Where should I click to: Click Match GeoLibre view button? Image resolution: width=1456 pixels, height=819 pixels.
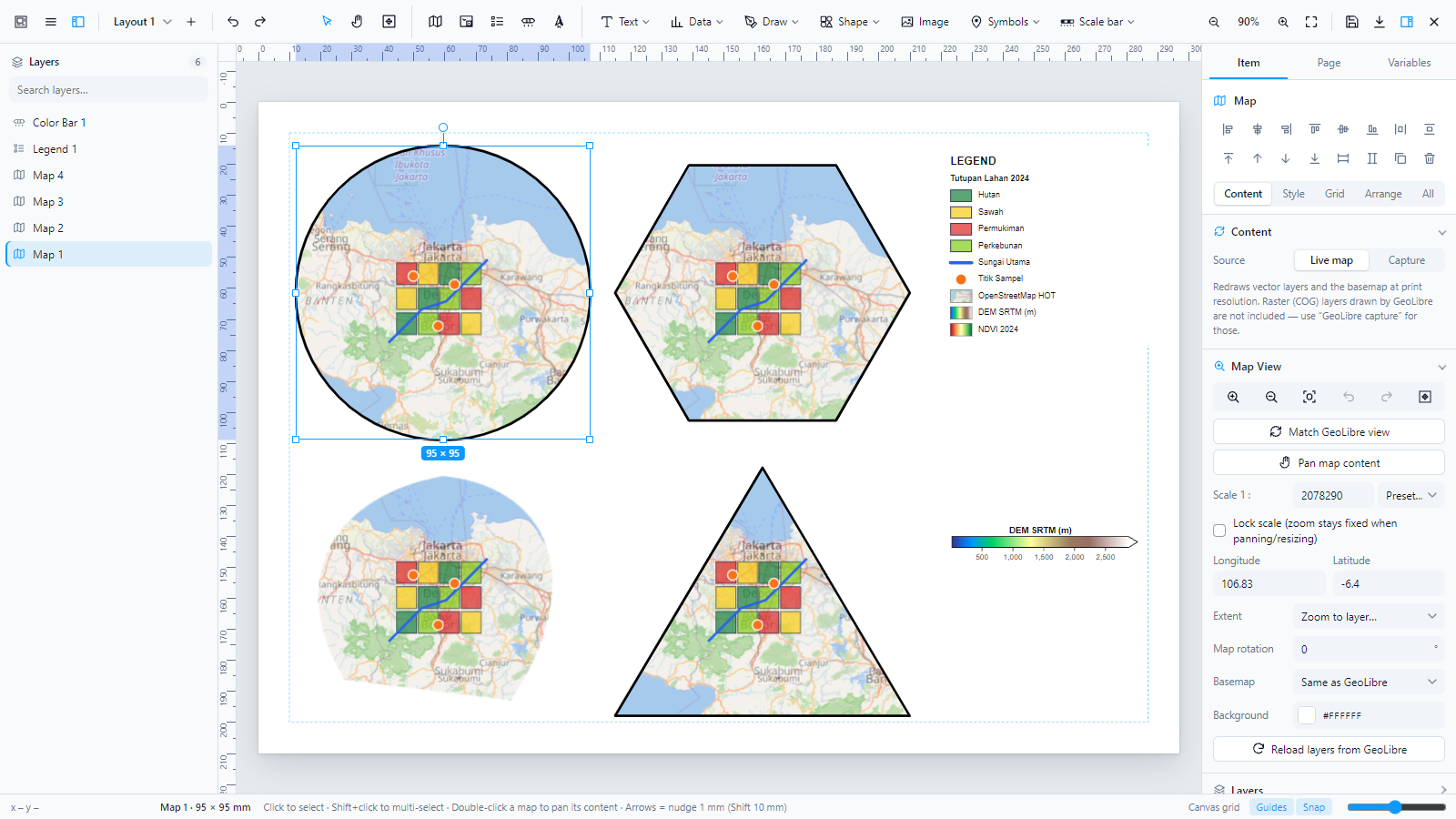tap(1329, 431)
